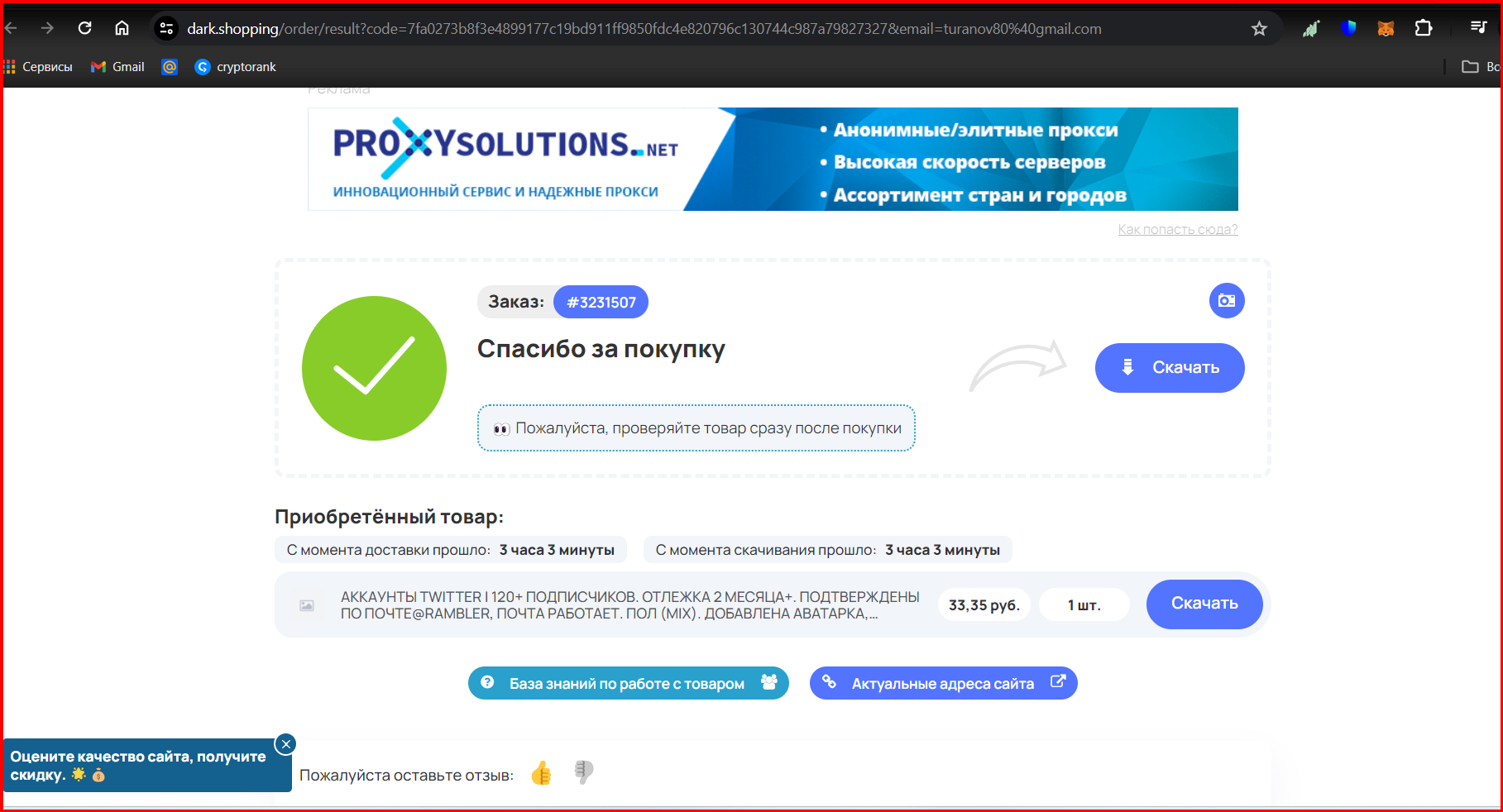Click order number #3231507 badge

[601, 302]
